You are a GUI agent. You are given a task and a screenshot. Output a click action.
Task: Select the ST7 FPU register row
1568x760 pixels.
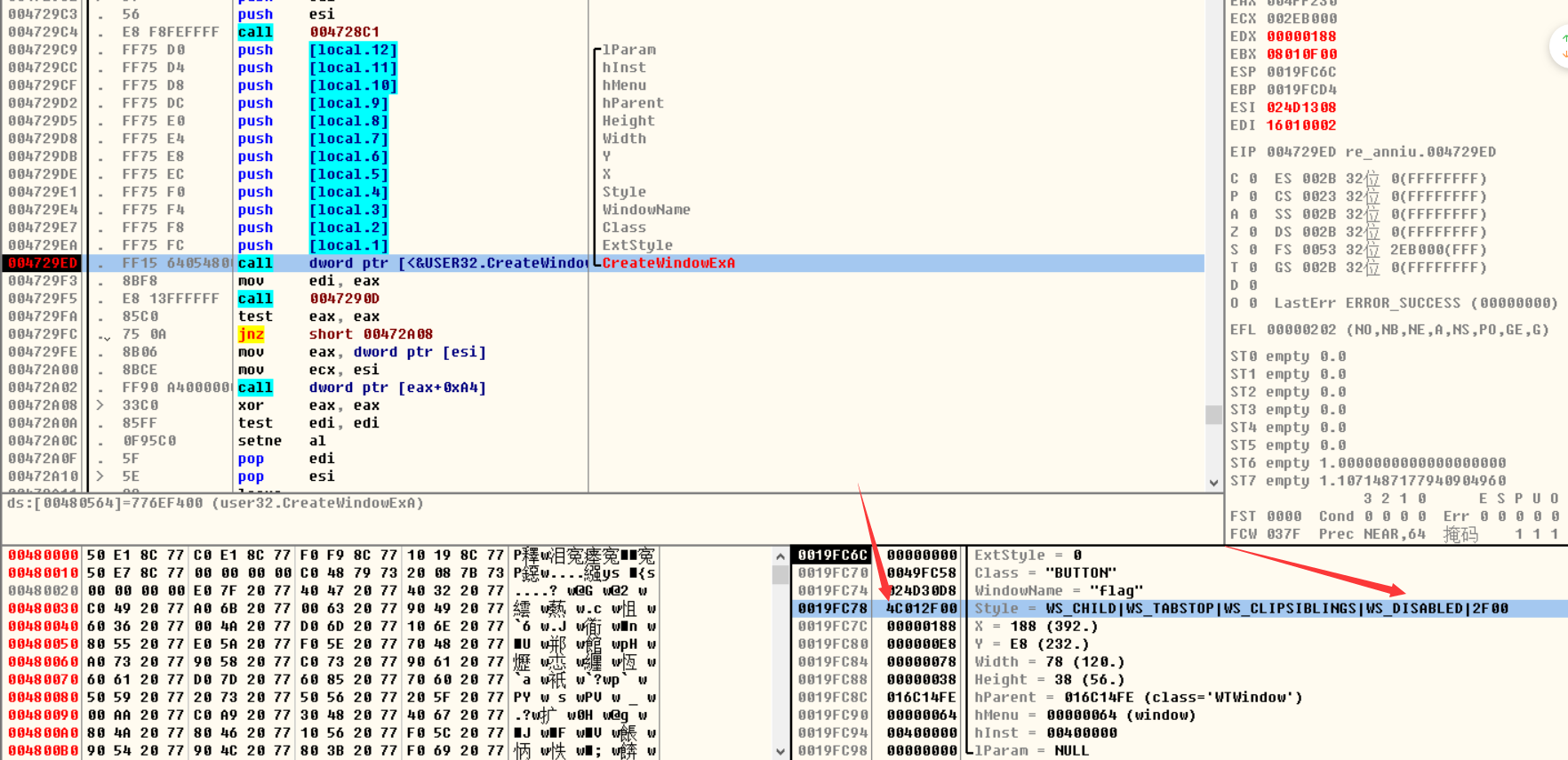[1368, 481]
